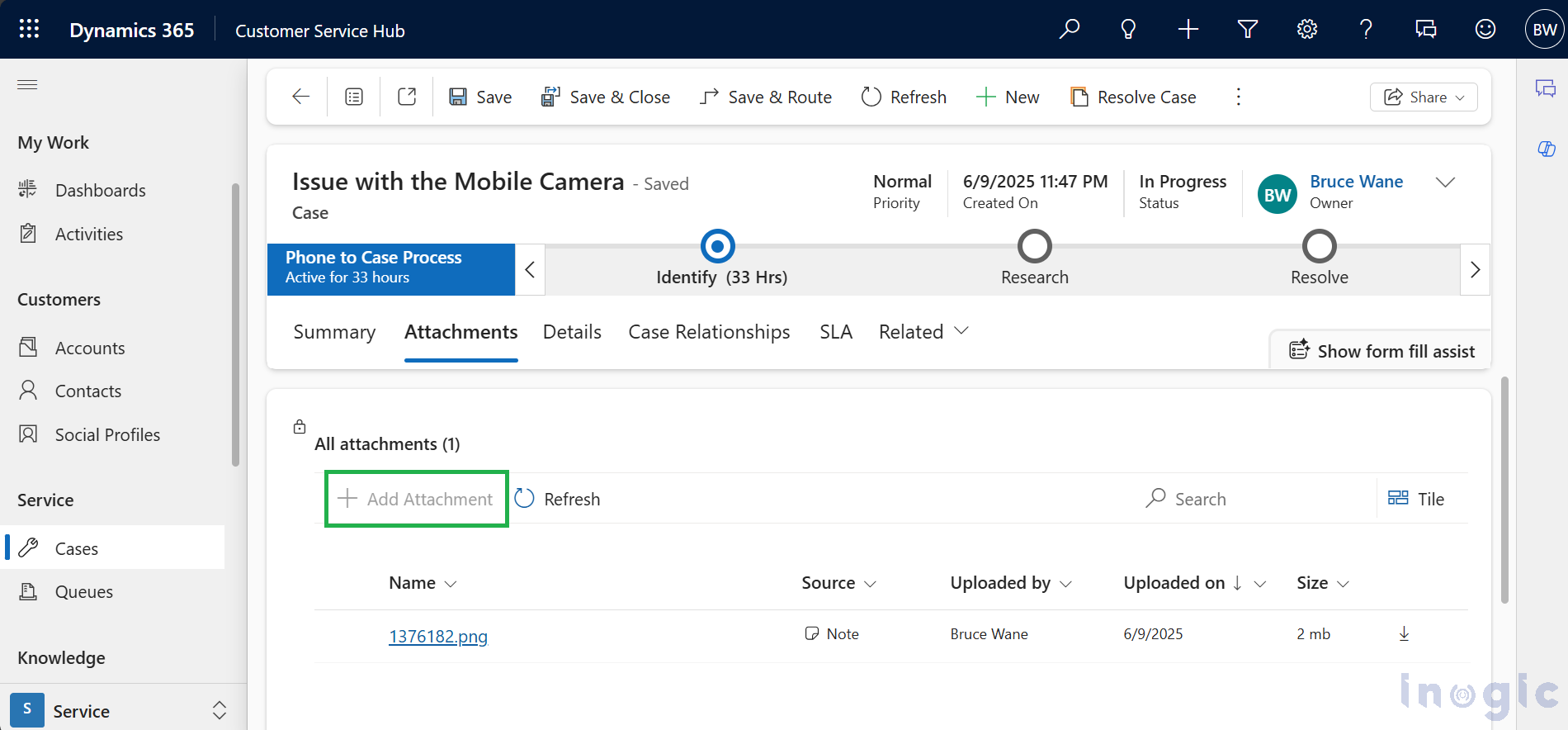
Task: Open the Case Relationships tab
Action: tap(709, 332)
